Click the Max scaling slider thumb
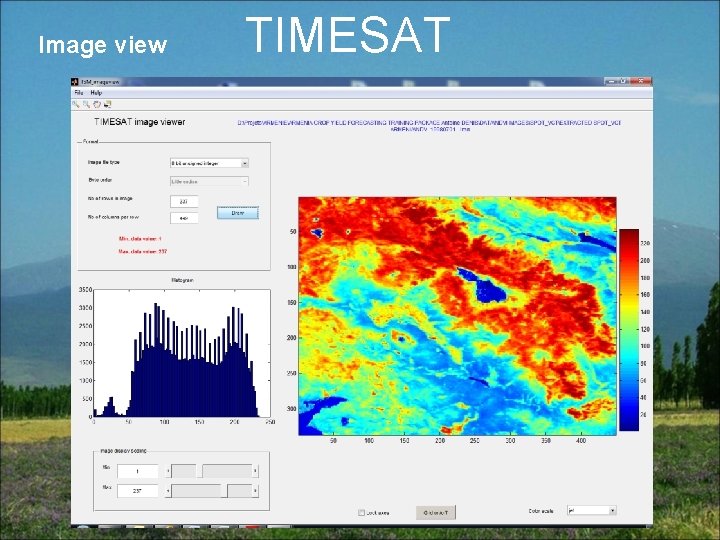720x540 pixels. pyautogui.click(x=224, y=491)
